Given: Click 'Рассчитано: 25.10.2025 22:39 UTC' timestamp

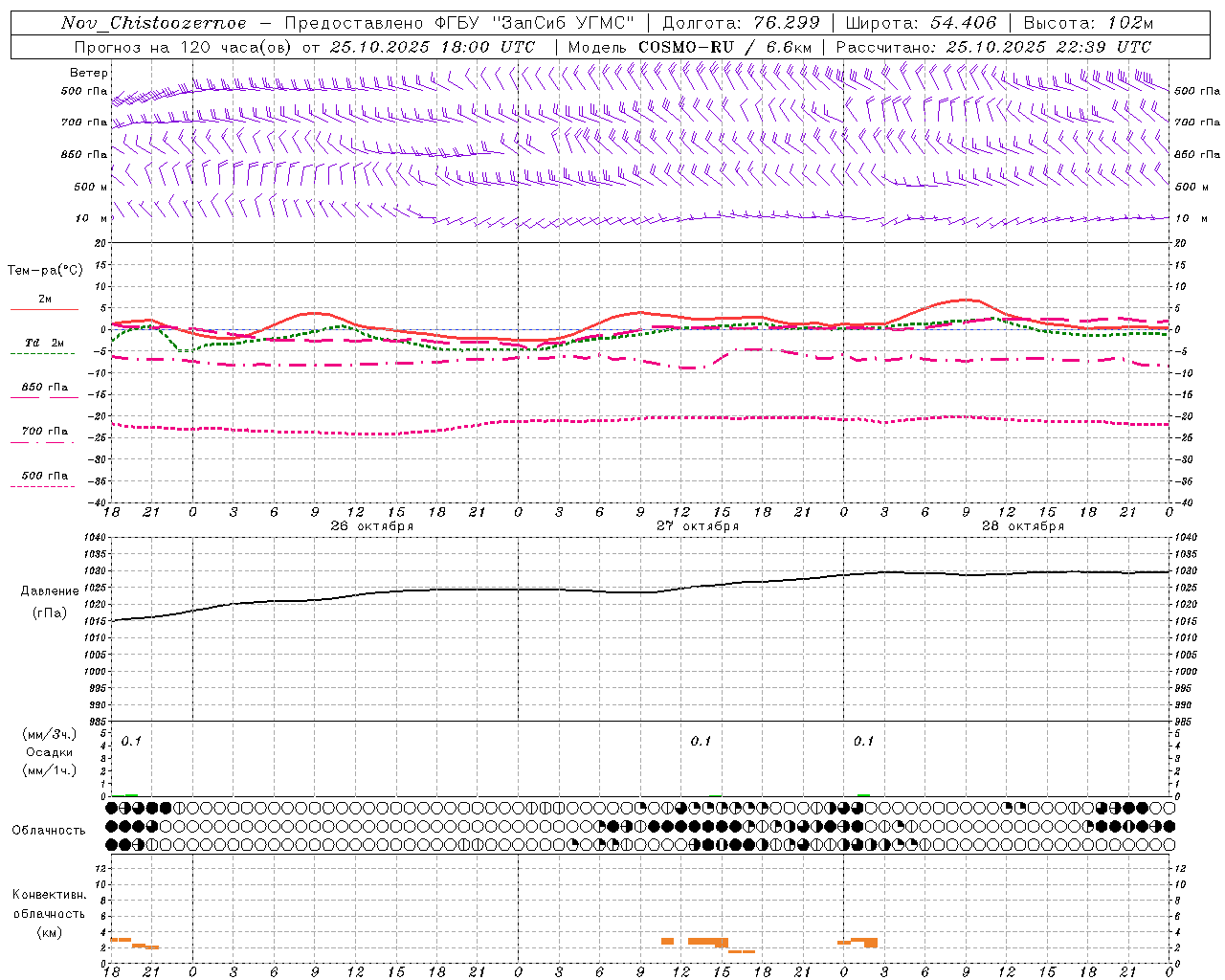Looking at the screenshot, I should 993,47.
